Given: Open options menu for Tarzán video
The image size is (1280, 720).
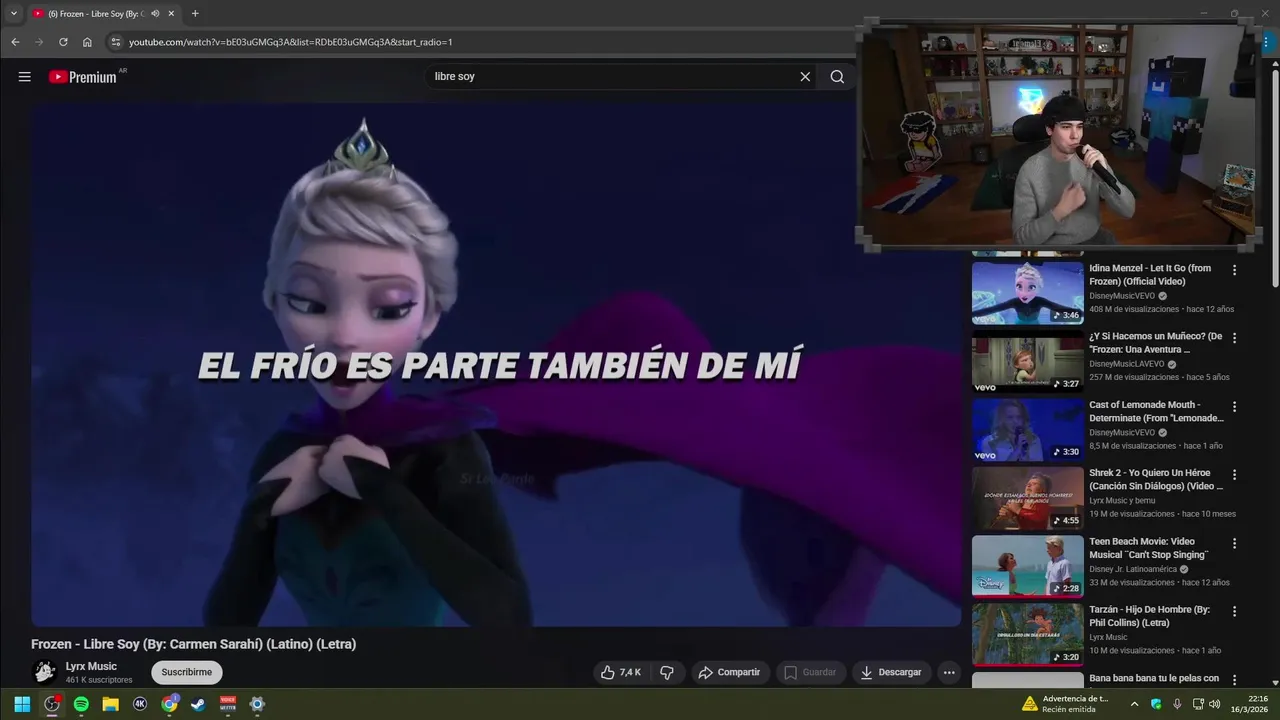Looking at the screenshot, I should (1234, 611).
